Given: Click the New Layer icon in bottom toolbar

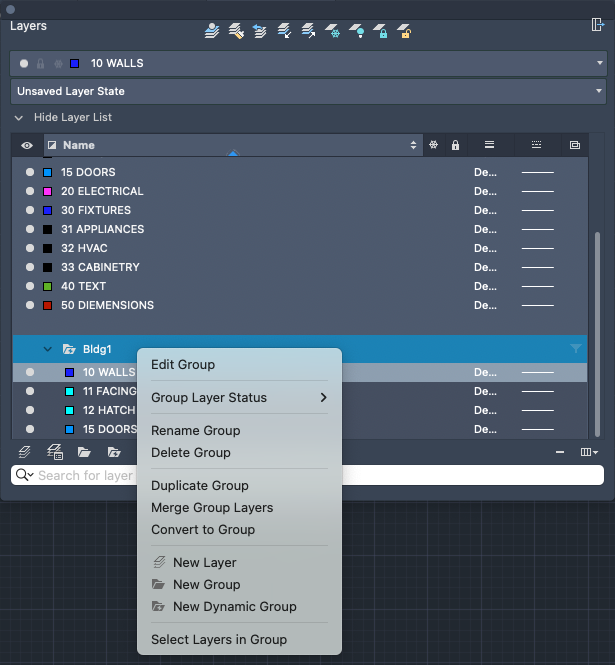Looking at the screenshot, I should (x=25, y=452).
